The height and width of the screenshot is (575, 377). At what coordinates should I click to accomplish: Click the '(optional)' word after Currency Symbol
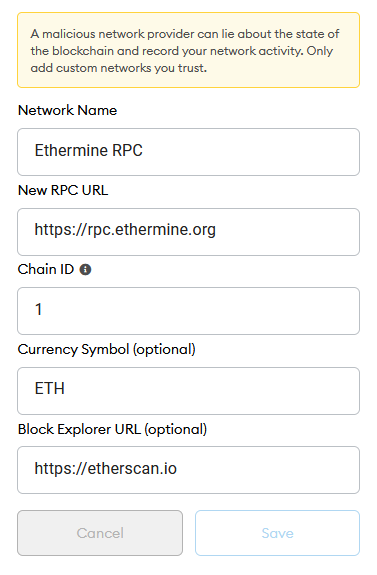coord(164,349)
